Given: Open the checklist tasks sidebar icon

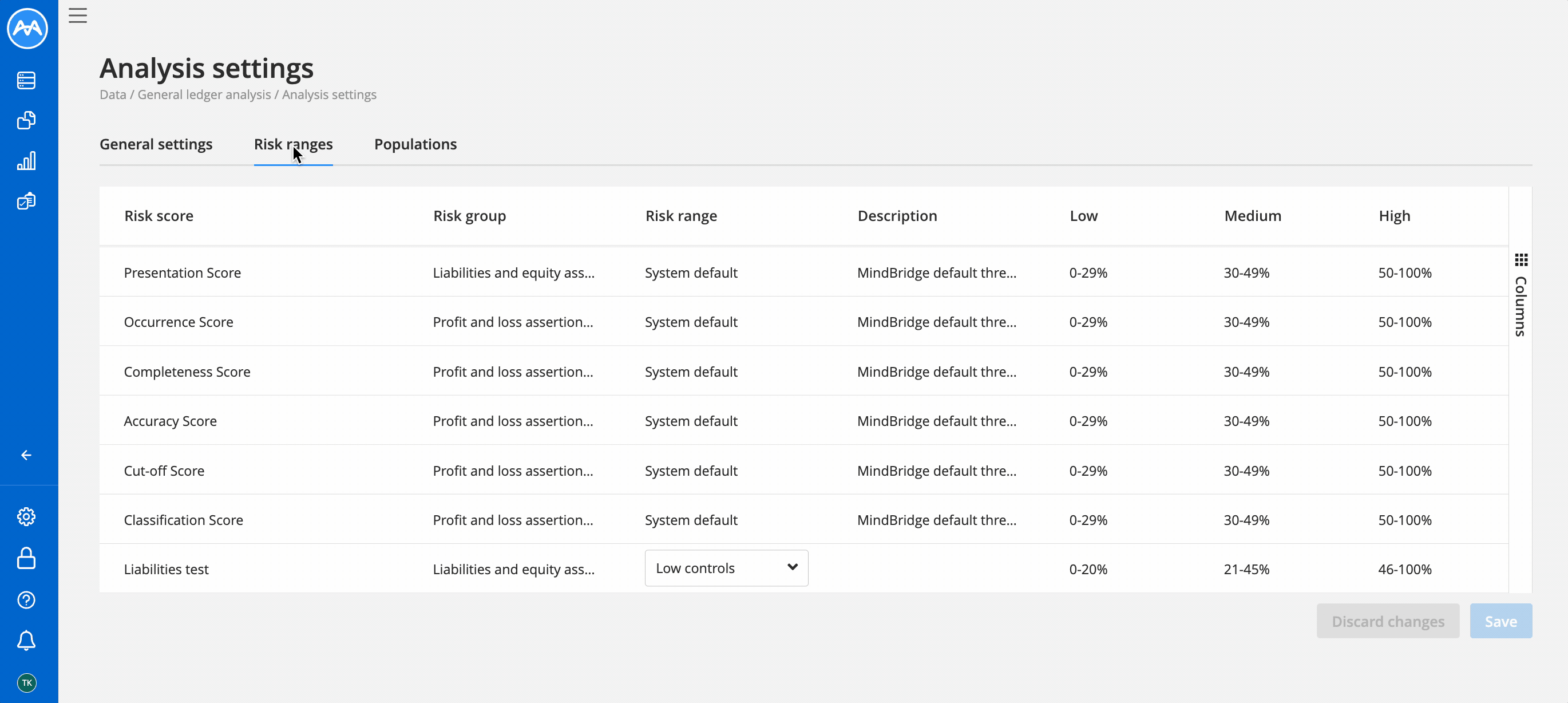Looking at the screenshot, I should [26, 201].
